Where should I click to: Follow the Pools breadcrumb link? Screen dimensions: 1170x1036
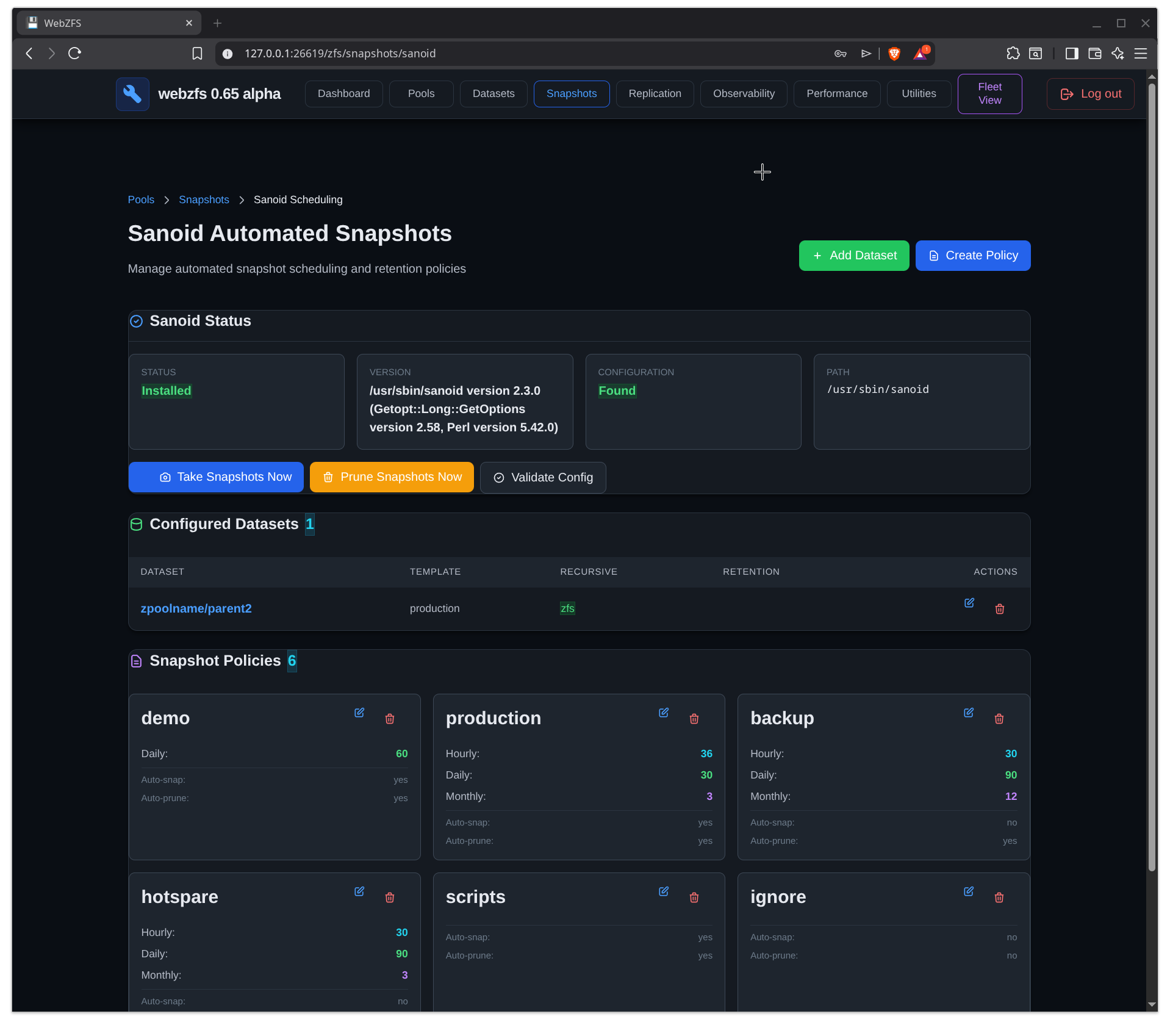click(141, 200)
